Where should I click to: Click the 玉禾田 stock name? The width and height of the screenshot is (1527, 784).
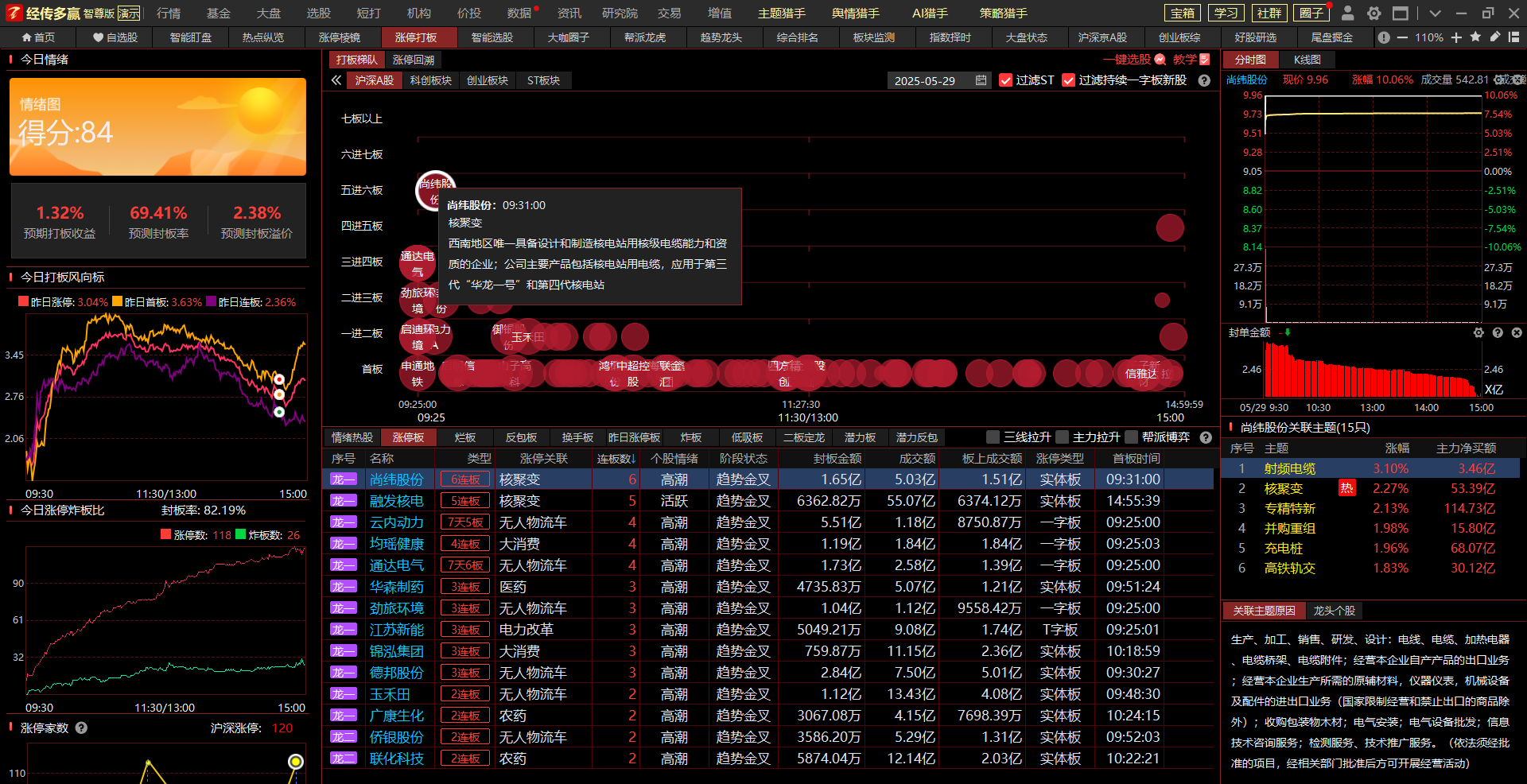(x=390, y=694)
